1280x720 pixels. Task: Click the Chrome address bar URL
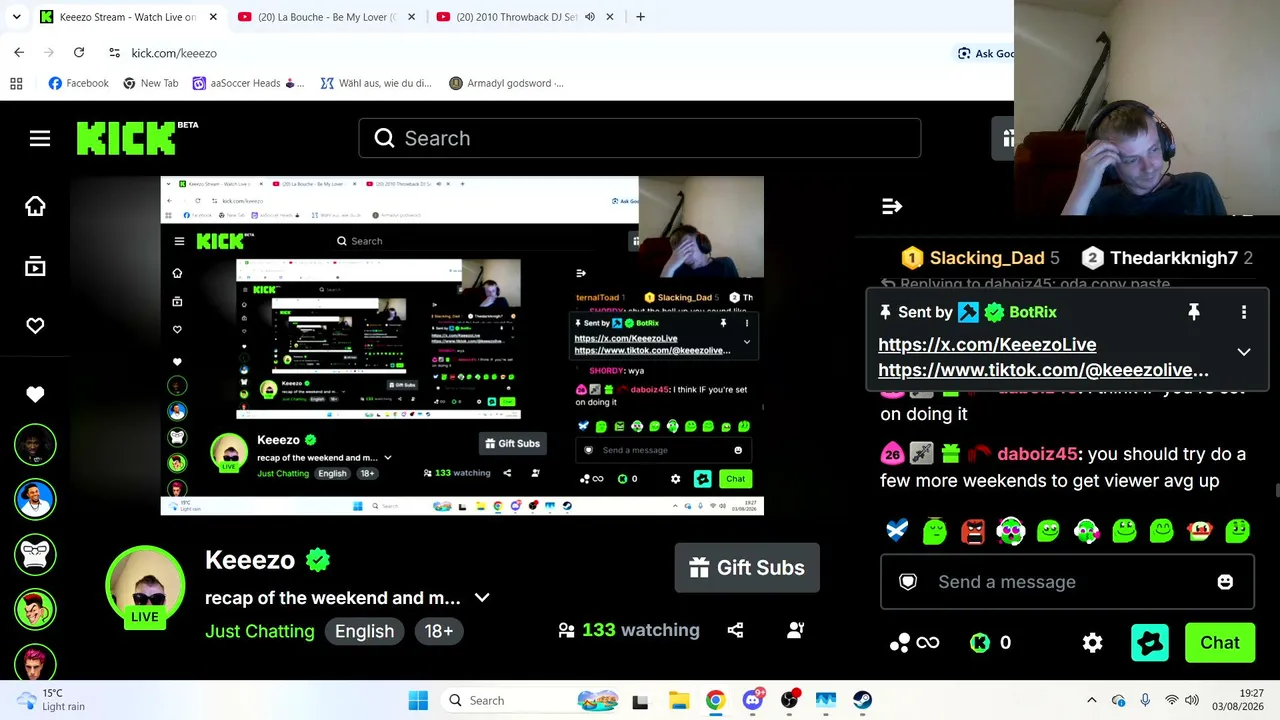pyautogui.click(x=174, y=53)
